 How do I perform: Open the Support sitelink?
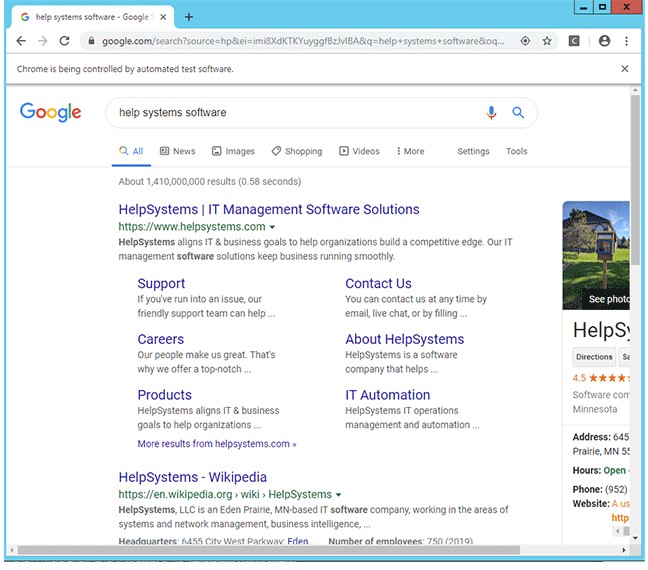161,284
